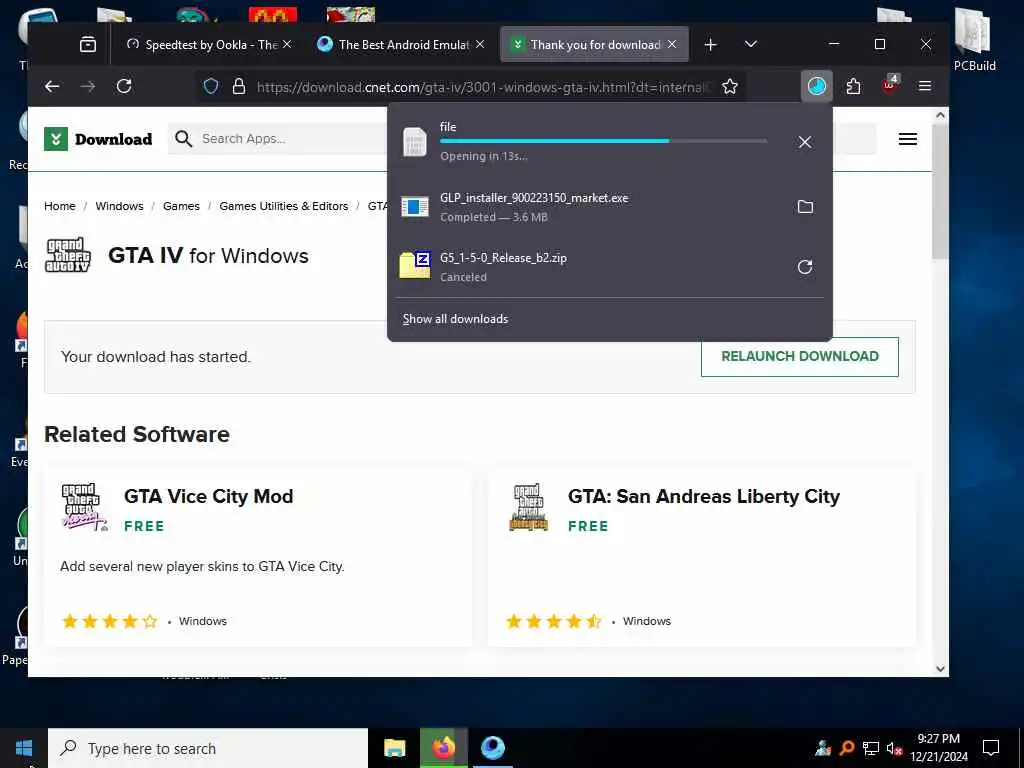
Task: Click the taskbar clock and date
Action: coord(939,748)
